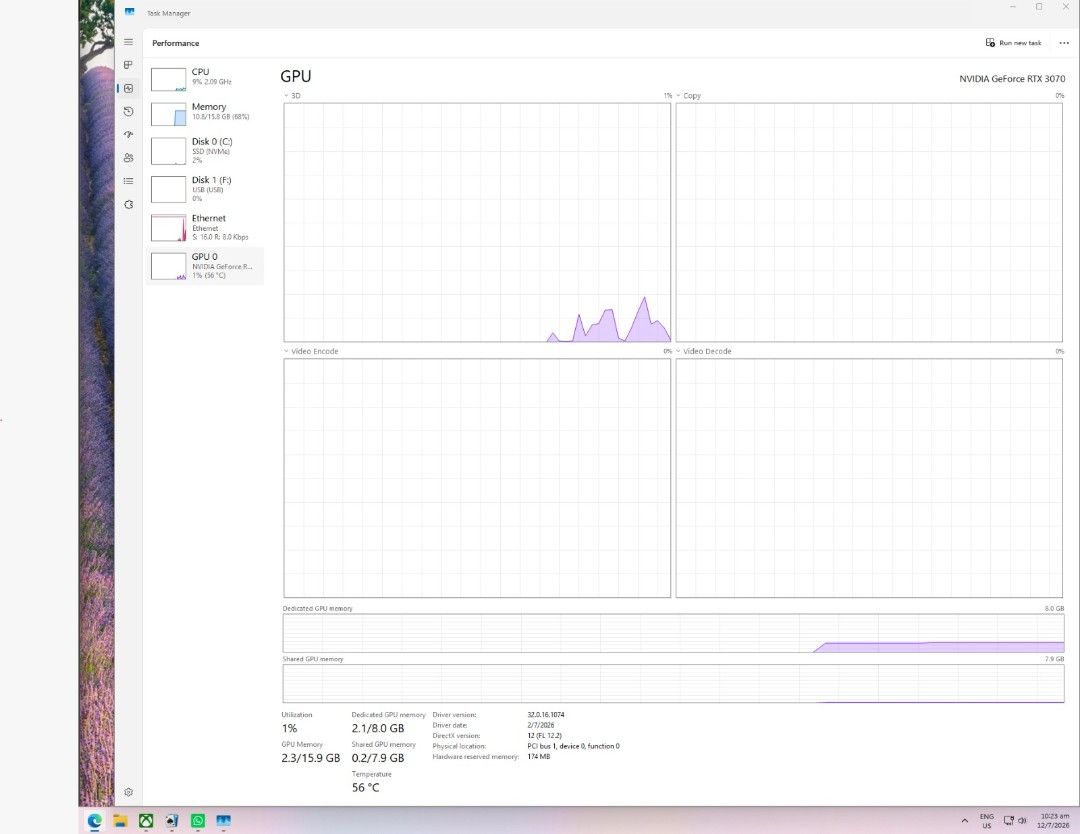Click Task Manager icon on taskbar

tap(223, 820)
